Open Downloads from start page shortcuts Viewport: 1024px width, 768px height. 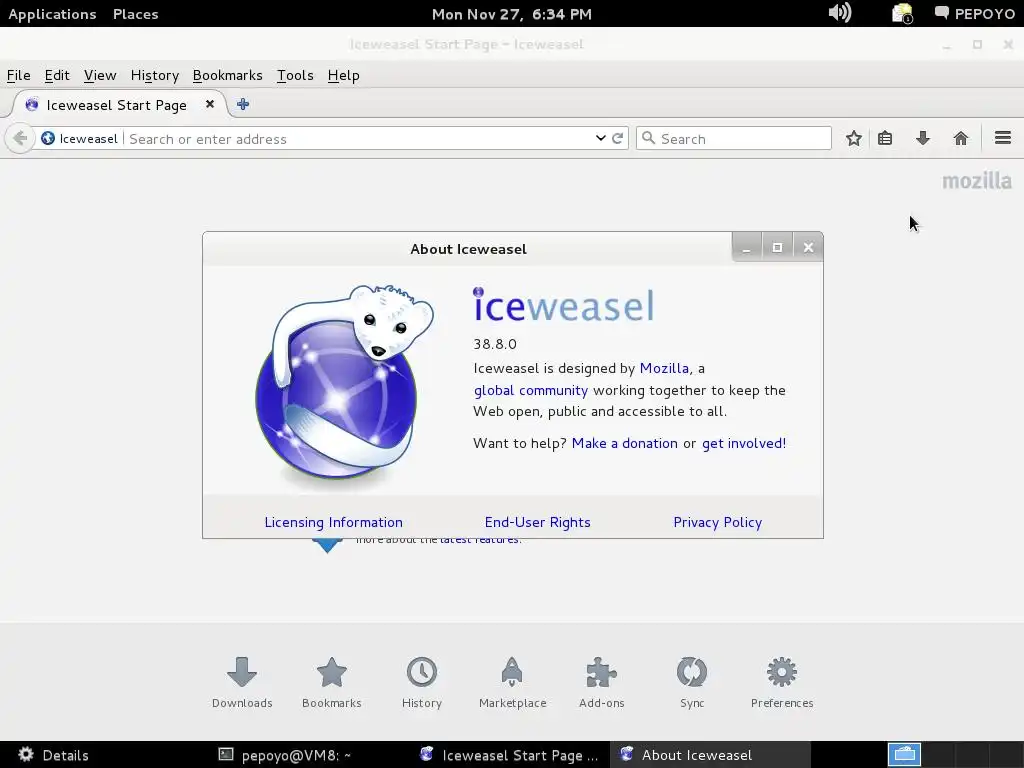(x=242, y=683)
